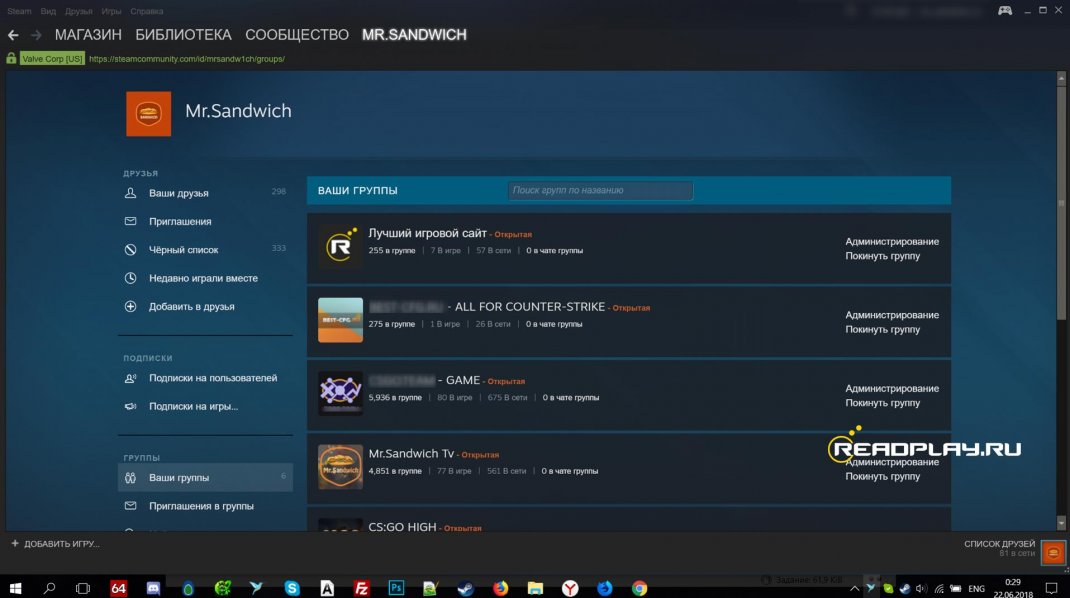Open Discord from the taskbar

click(153, 588)
